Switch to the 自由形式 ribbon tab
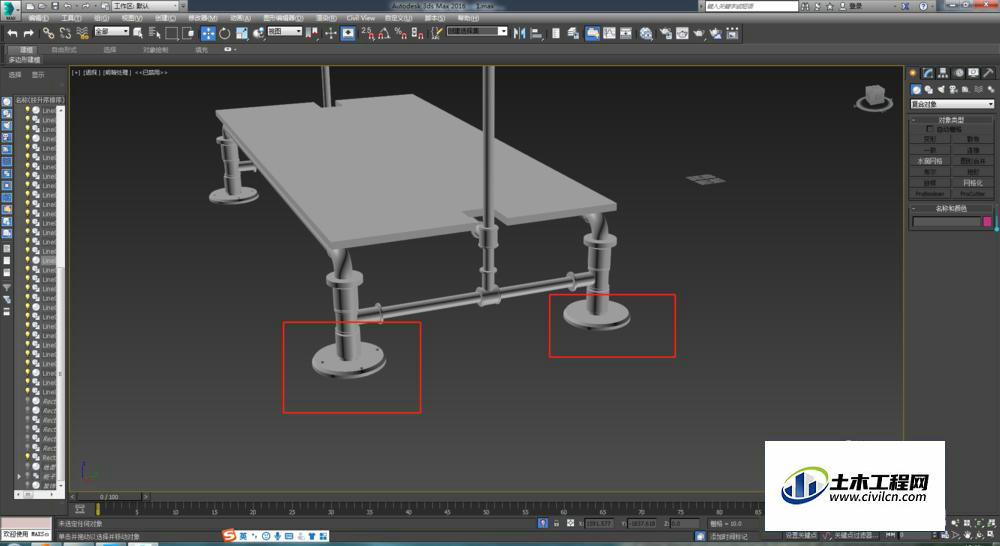This screenshot has height=546, width=1000. click(x=64, y=50)
